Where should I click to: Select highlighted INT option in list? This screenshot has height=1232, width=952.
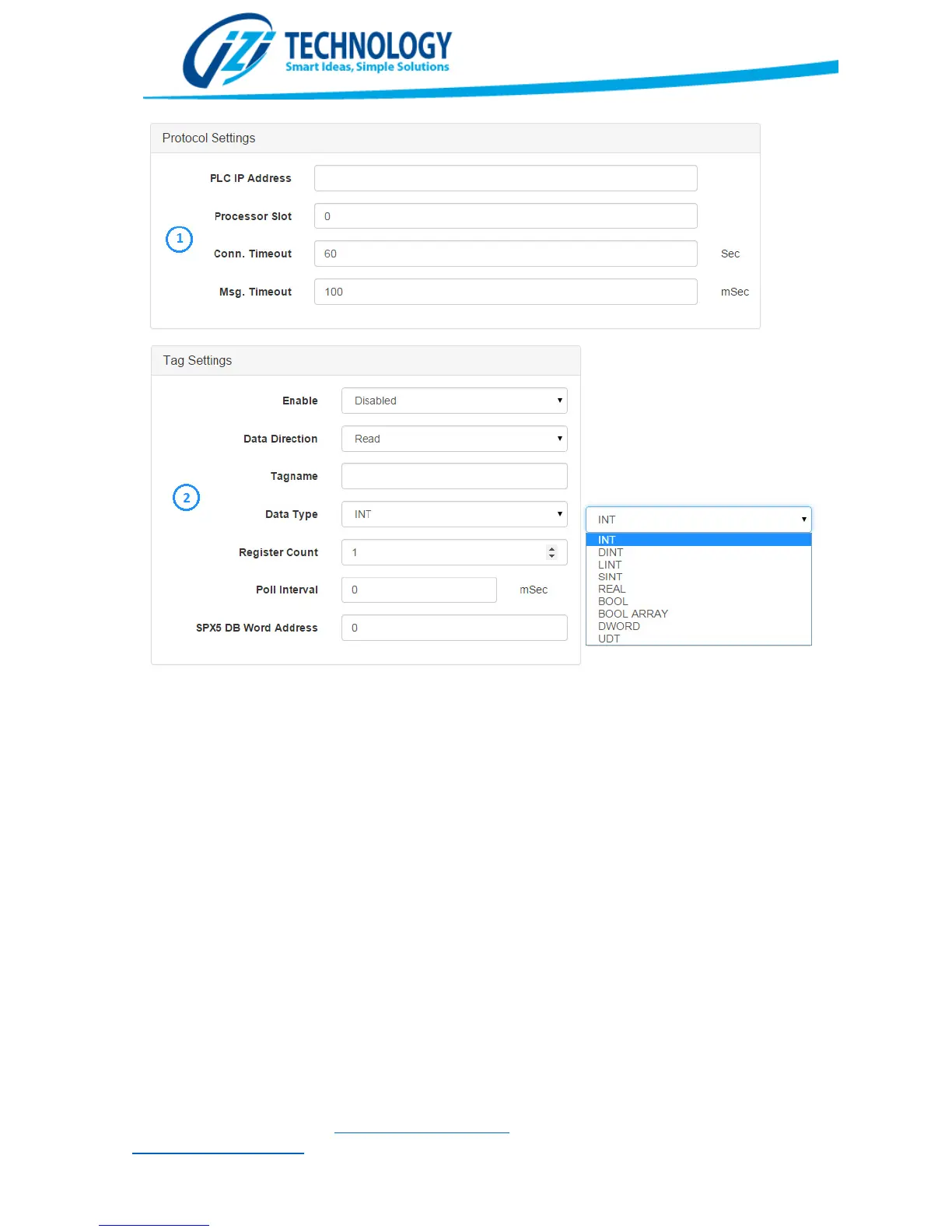point(698,540)
